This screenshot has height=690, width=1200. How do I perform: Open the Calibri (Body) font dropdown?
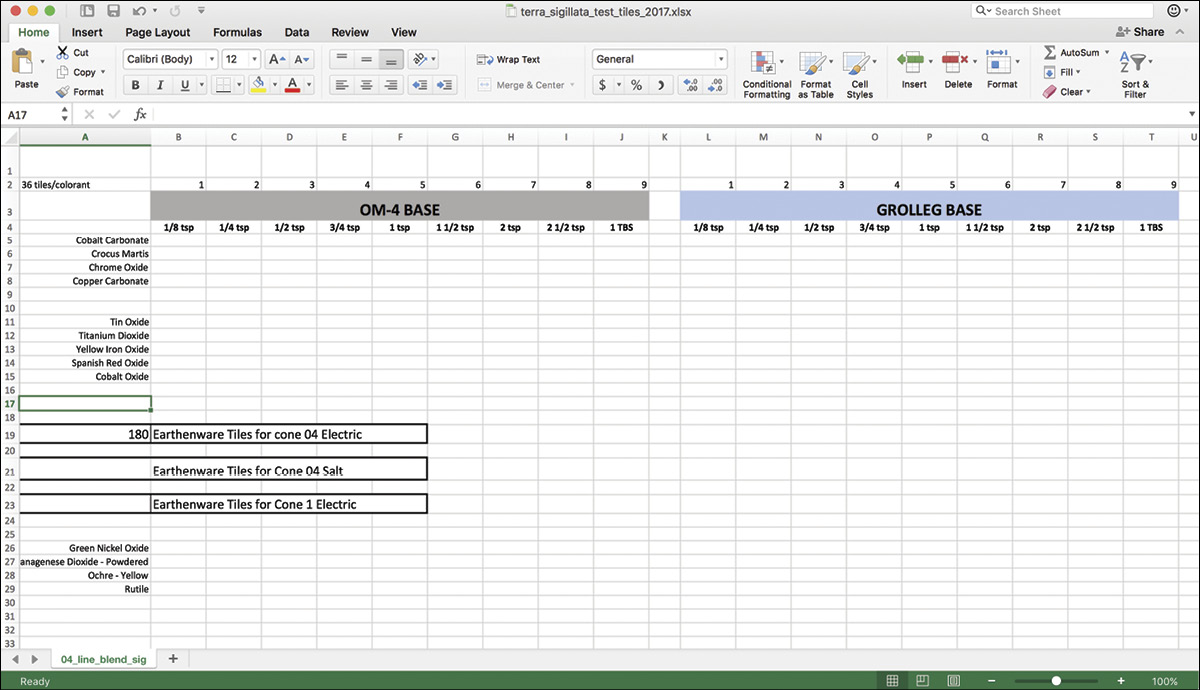(x=211, y=59)
